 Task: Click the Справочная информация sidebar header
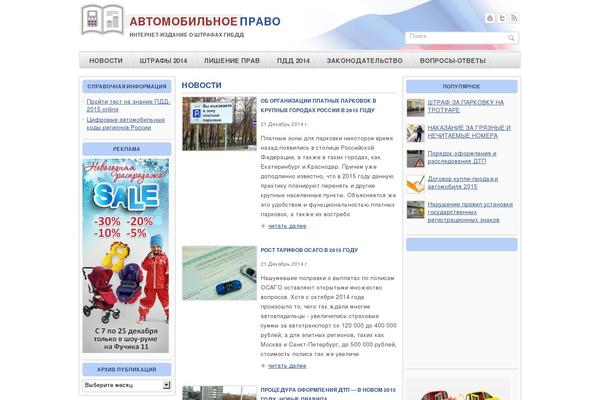[x=127, y=87]
